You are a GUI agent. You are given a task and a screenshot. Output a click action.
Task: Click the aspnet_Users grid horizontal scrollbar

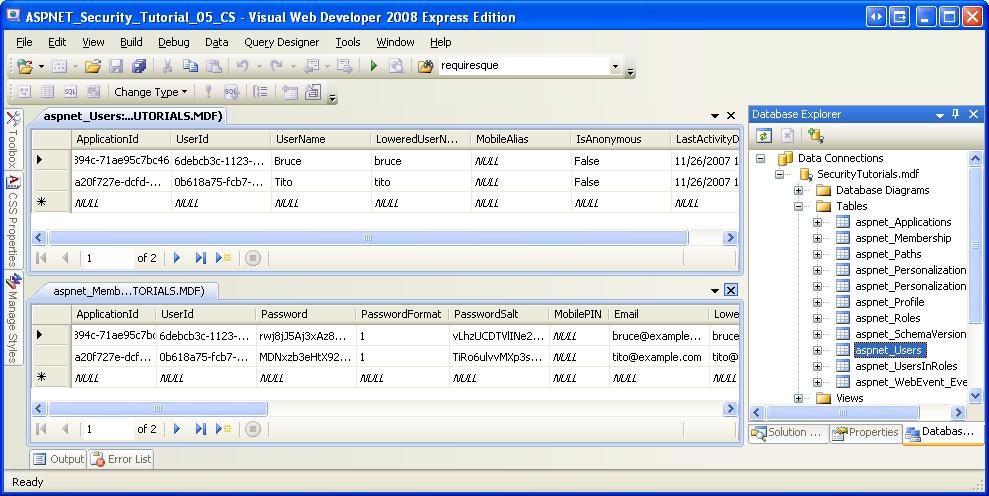368,238
